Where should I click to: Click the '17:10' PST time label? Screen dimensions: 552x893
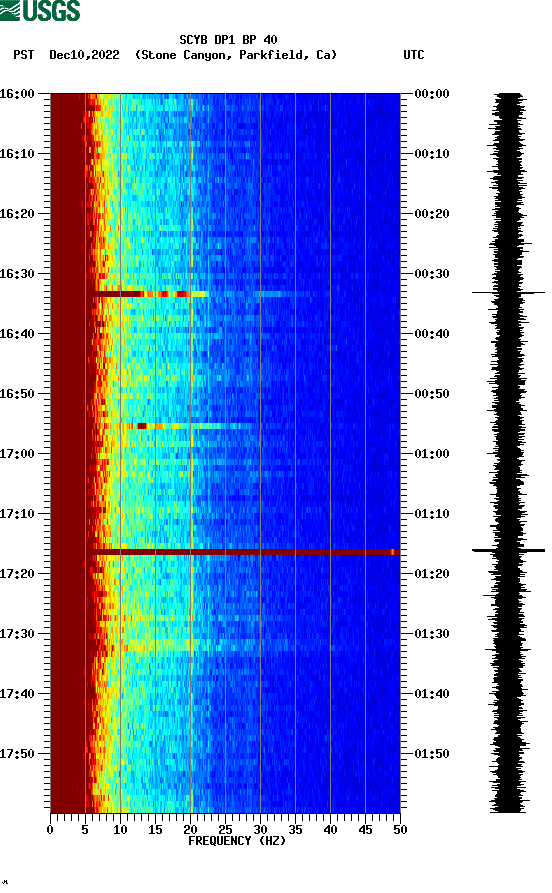[x=17, y=514]
